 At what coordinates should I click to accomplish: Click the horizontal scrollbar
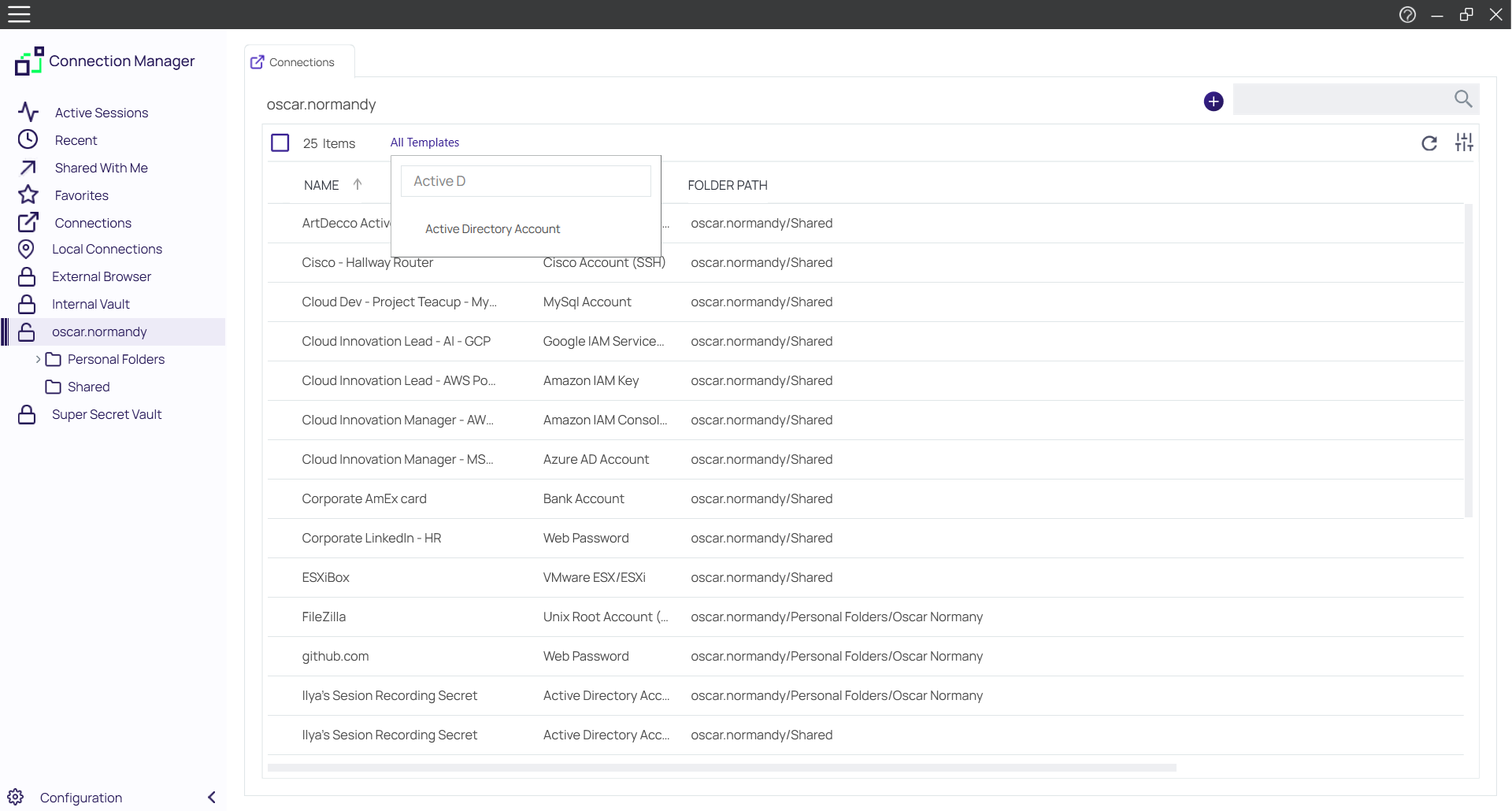pos(721,767)
